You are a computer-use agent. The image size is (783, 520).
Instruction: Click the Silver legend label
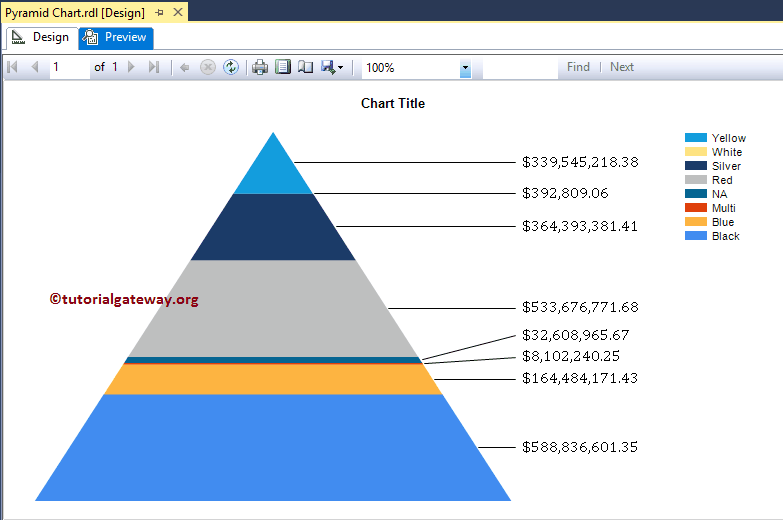tap(726, 166)
